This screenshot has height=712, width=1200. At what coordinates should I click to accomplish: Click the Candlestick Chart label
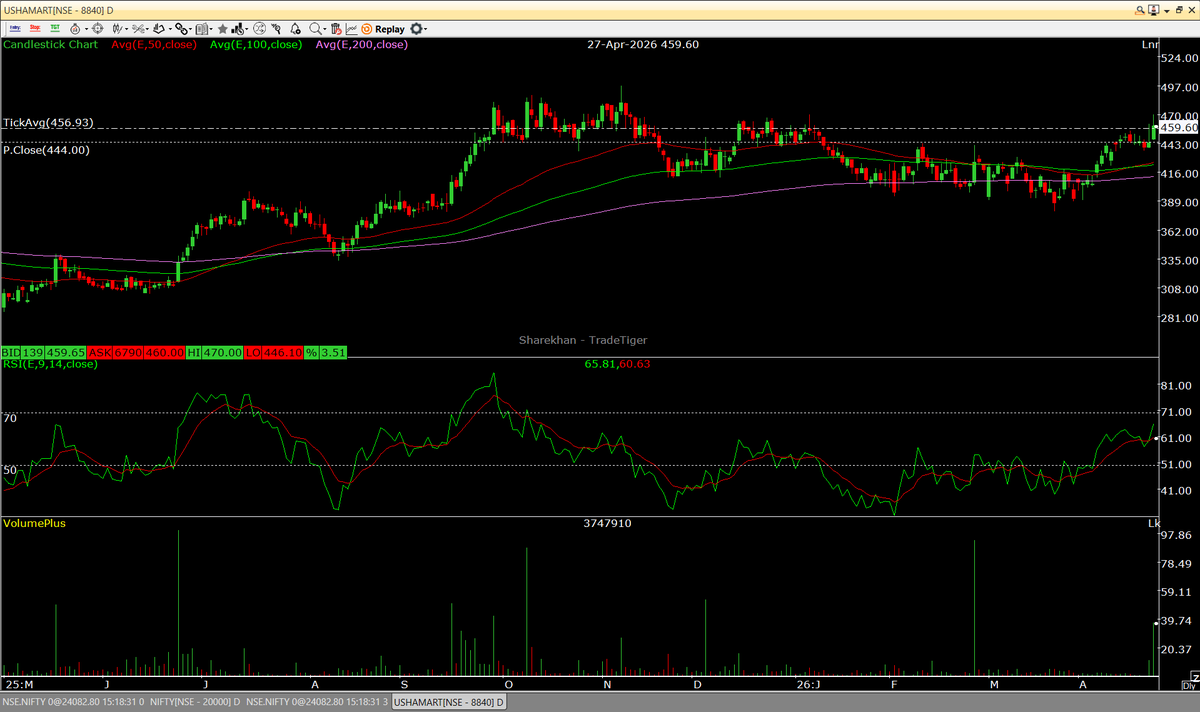[x=51, y=45]
